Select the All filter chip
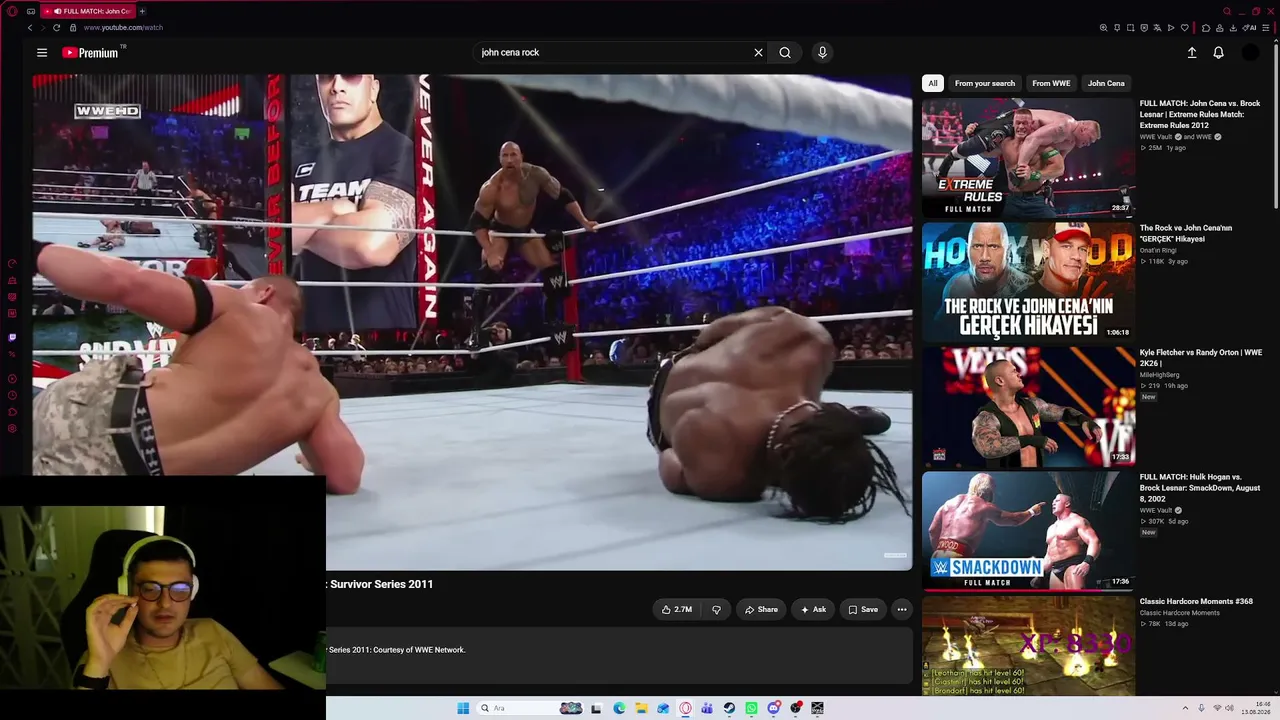This screenshot has height=720, width=1280. tap(933, 83)
